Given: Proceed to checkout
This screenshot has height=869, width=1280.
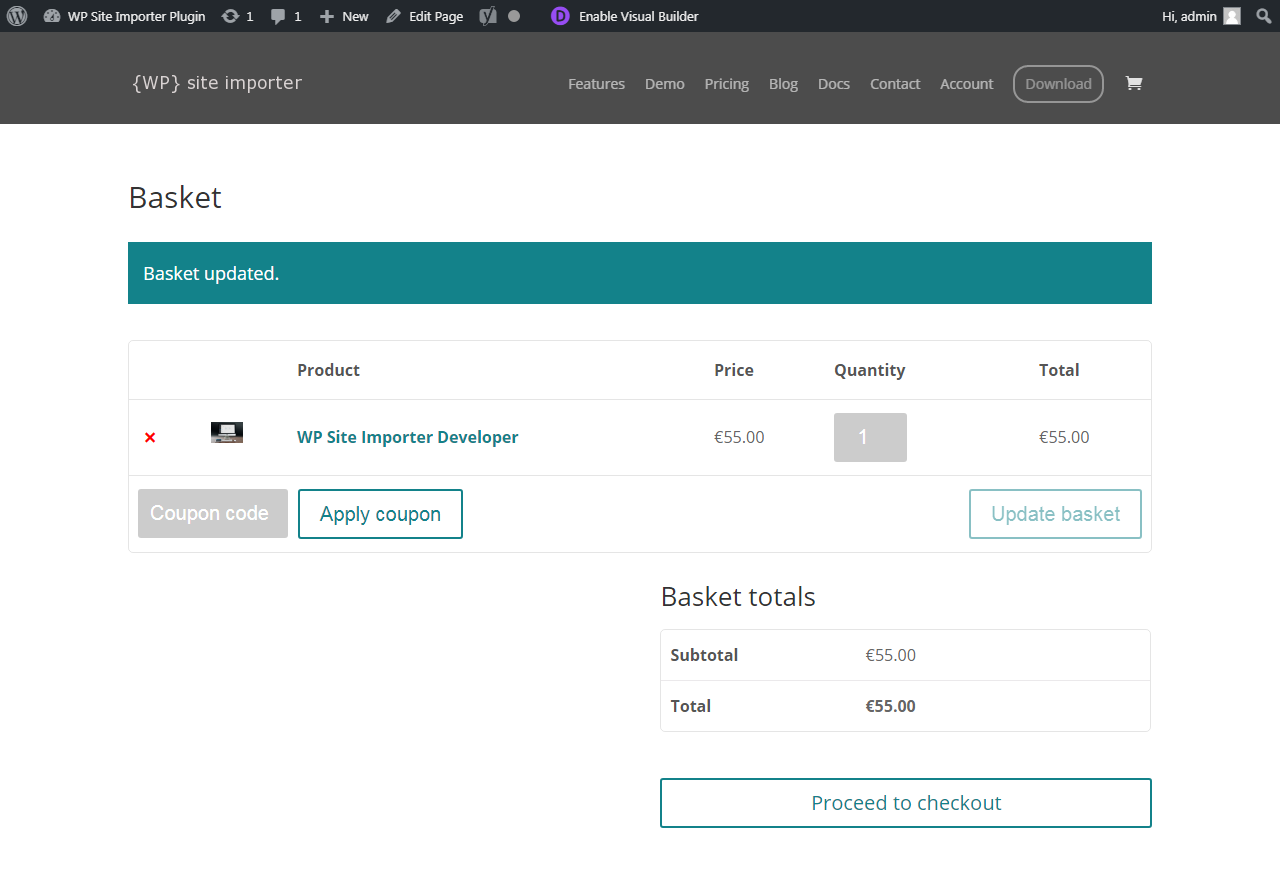Looking at the screenshot, I should pyautogui.click(x=906, y=803).
